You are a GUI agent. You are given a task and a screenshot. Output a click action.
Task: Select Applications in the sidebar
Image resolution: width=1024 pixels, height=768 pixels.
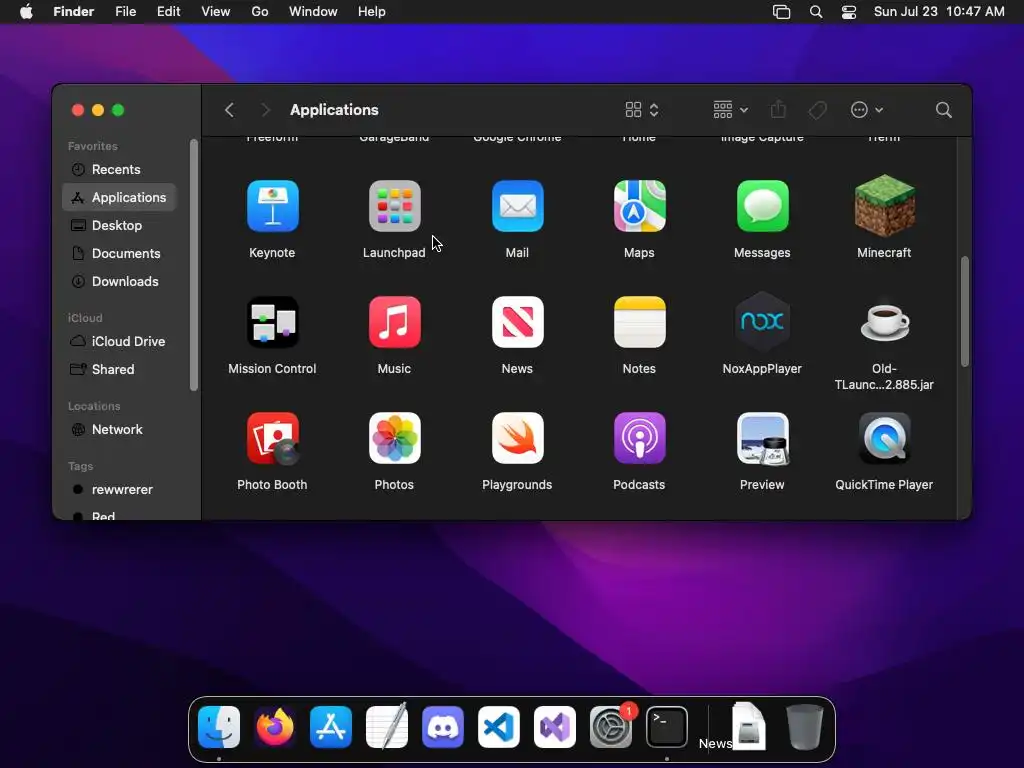point(119,197)
